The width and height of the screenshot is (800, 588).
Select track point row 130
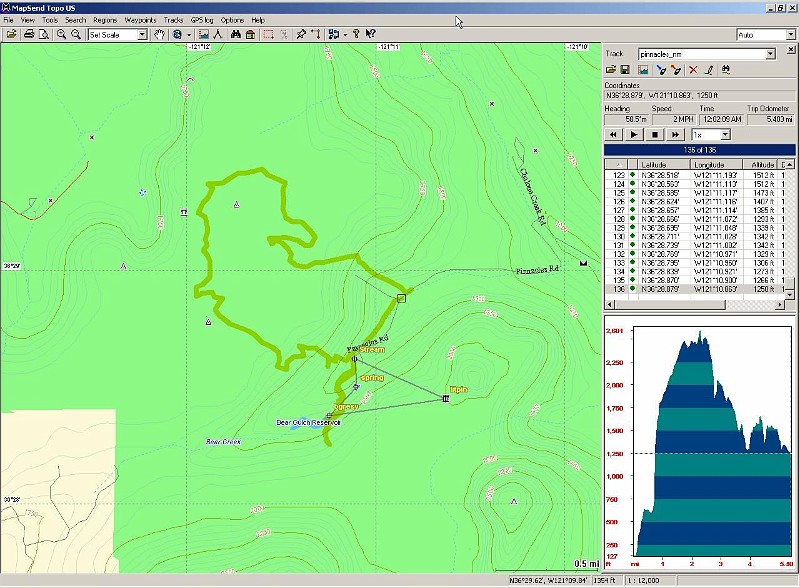point(694,236)
